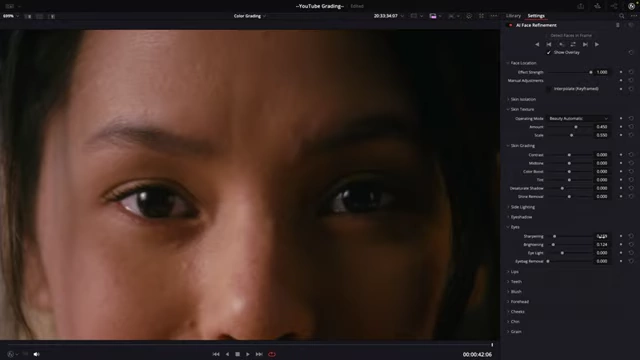Toggle the Show Overlay checkbox
The image size is (640, 360).
coord(549,53)
